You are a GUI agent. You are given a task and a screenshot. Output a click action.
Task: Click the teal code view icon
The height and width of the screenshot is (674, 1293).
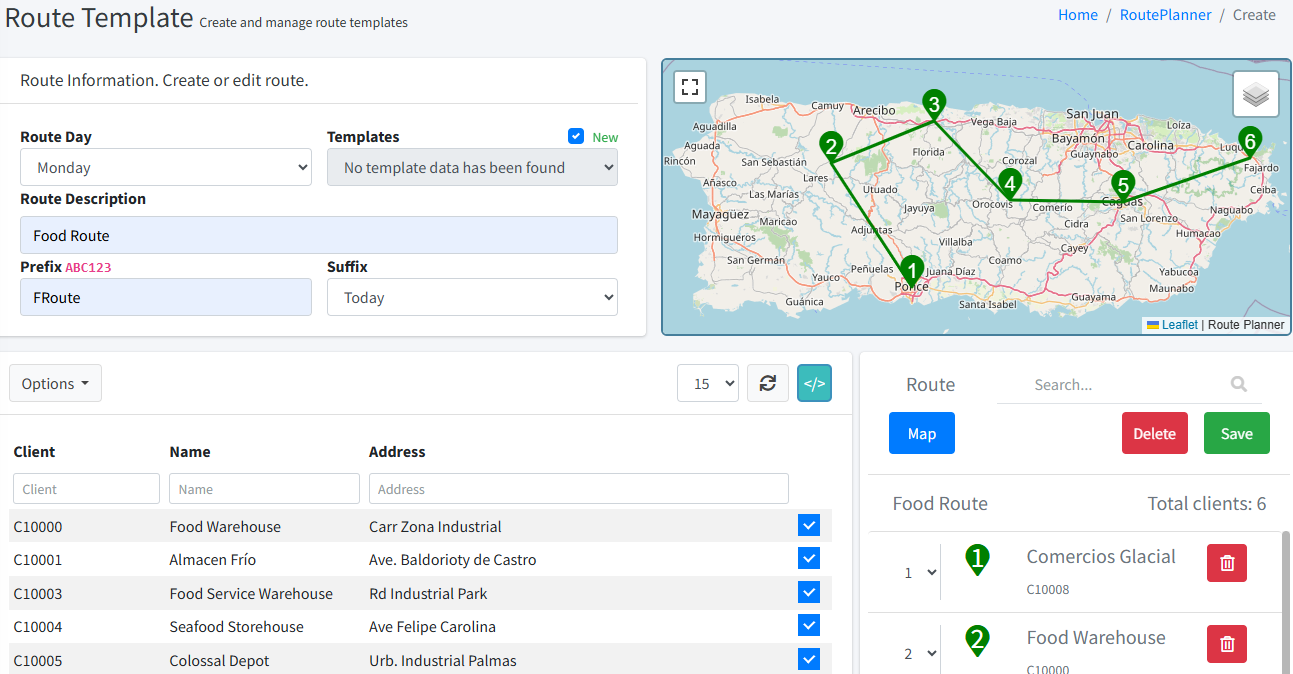point(814,383)
